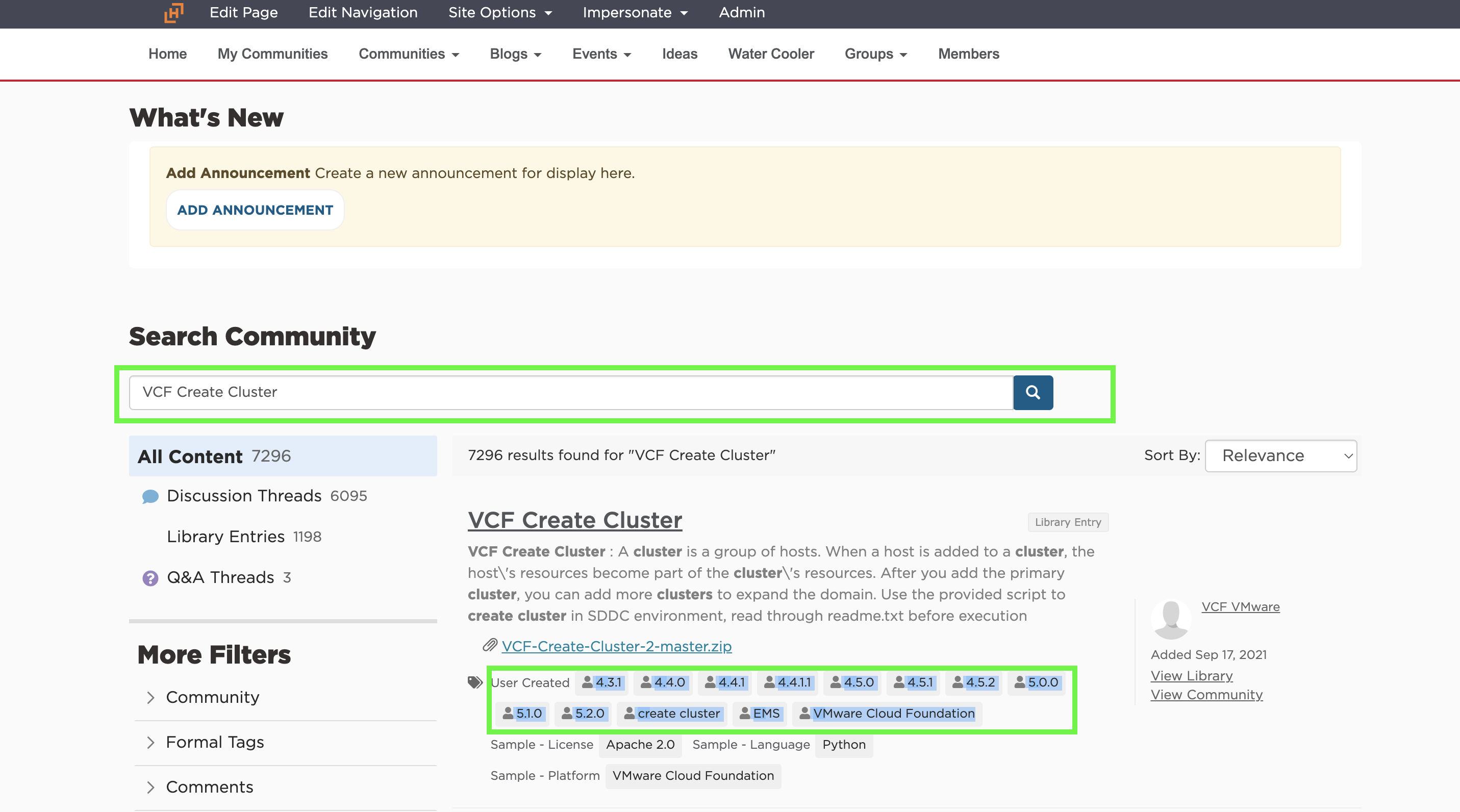Click the Higher Logic logo icon
The image size is (1460, 812).
point(174,12)
